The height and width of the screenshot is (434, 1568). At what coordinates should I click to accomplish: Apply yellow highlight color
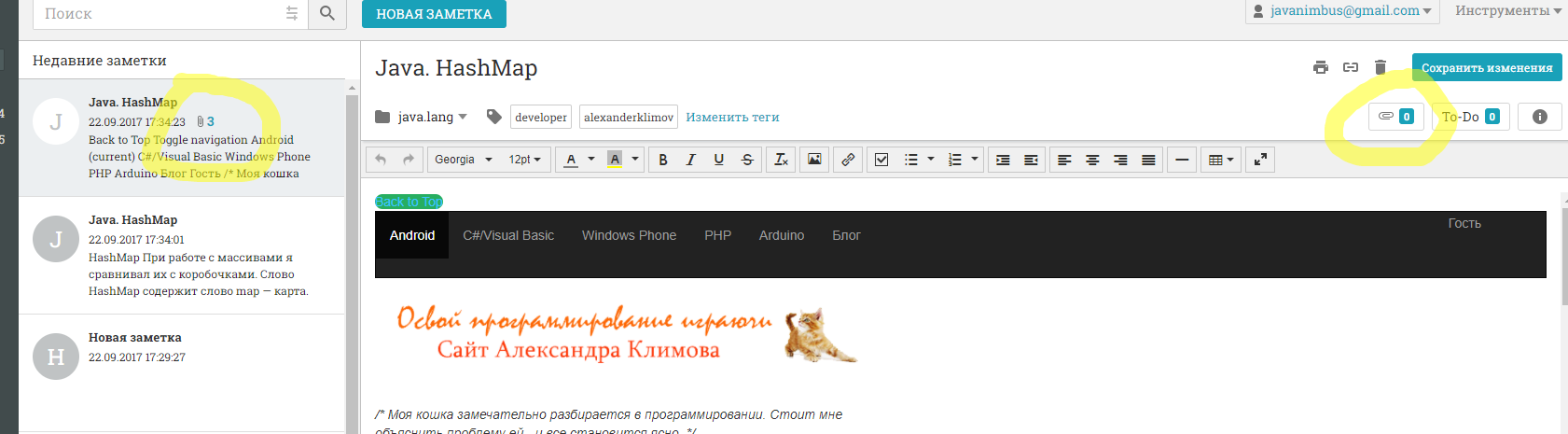[615, 160]
